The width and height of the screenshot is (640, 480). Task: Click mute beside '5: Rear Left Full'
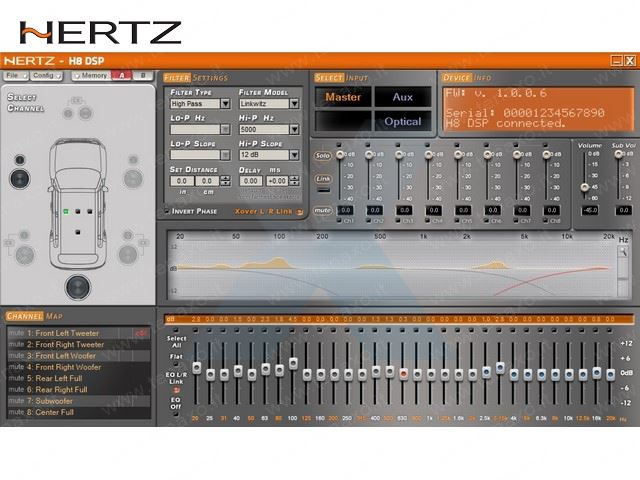(16, 378)
